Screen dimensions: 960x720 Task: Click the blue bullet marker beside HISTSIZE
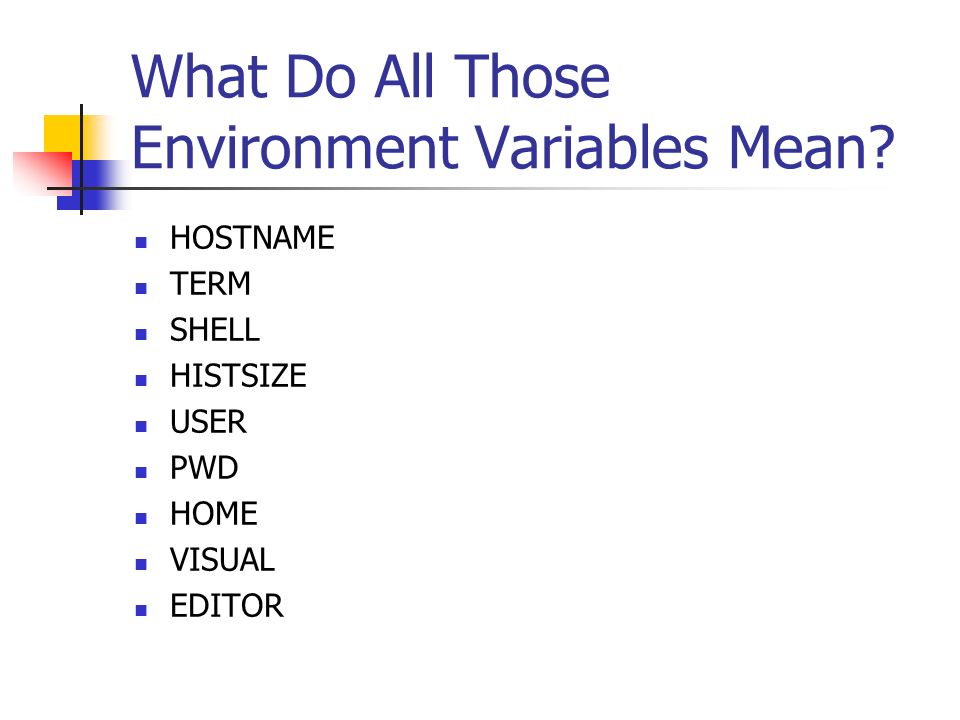141,380
